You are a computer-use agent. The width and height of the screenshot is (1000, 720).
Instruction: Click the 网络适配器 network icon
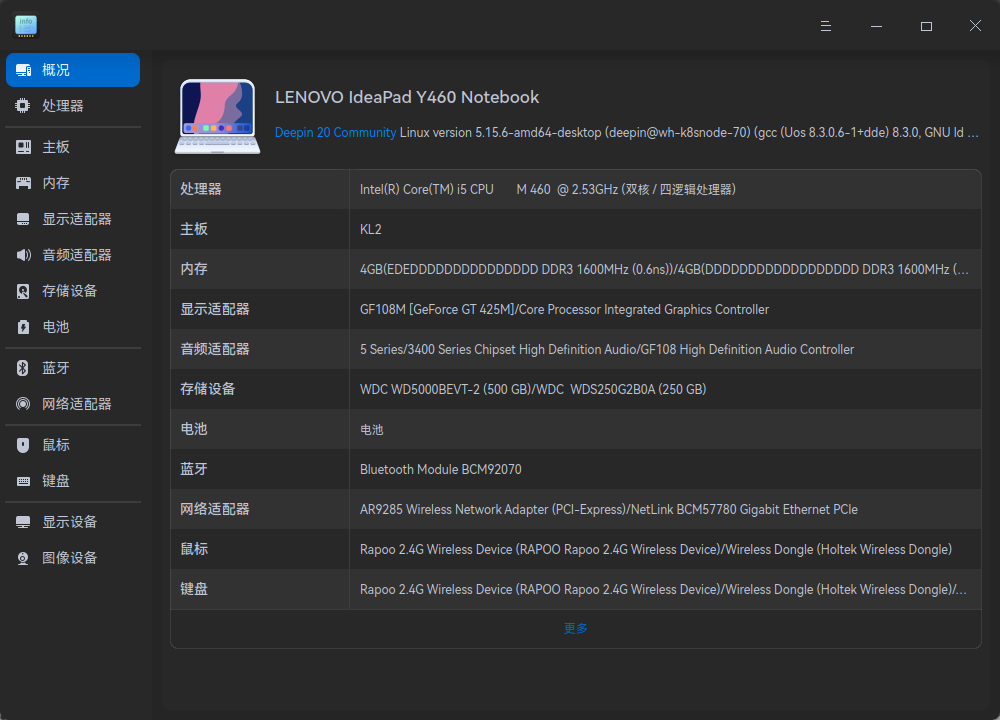click(23, 404)
